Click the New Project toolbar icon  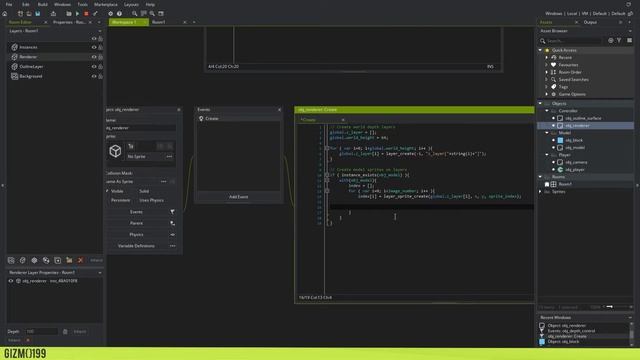click(x=20, y=13)
